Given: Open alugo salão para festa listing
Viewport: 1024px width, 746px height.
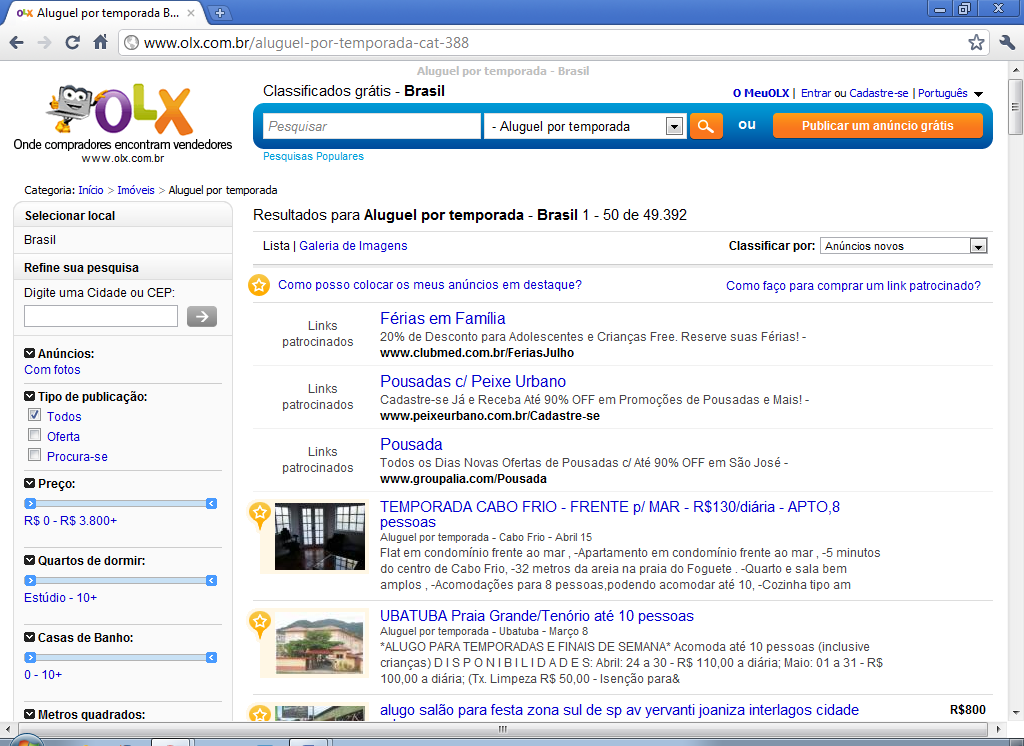Looking at the screenshot, I should tap(619, 710).
